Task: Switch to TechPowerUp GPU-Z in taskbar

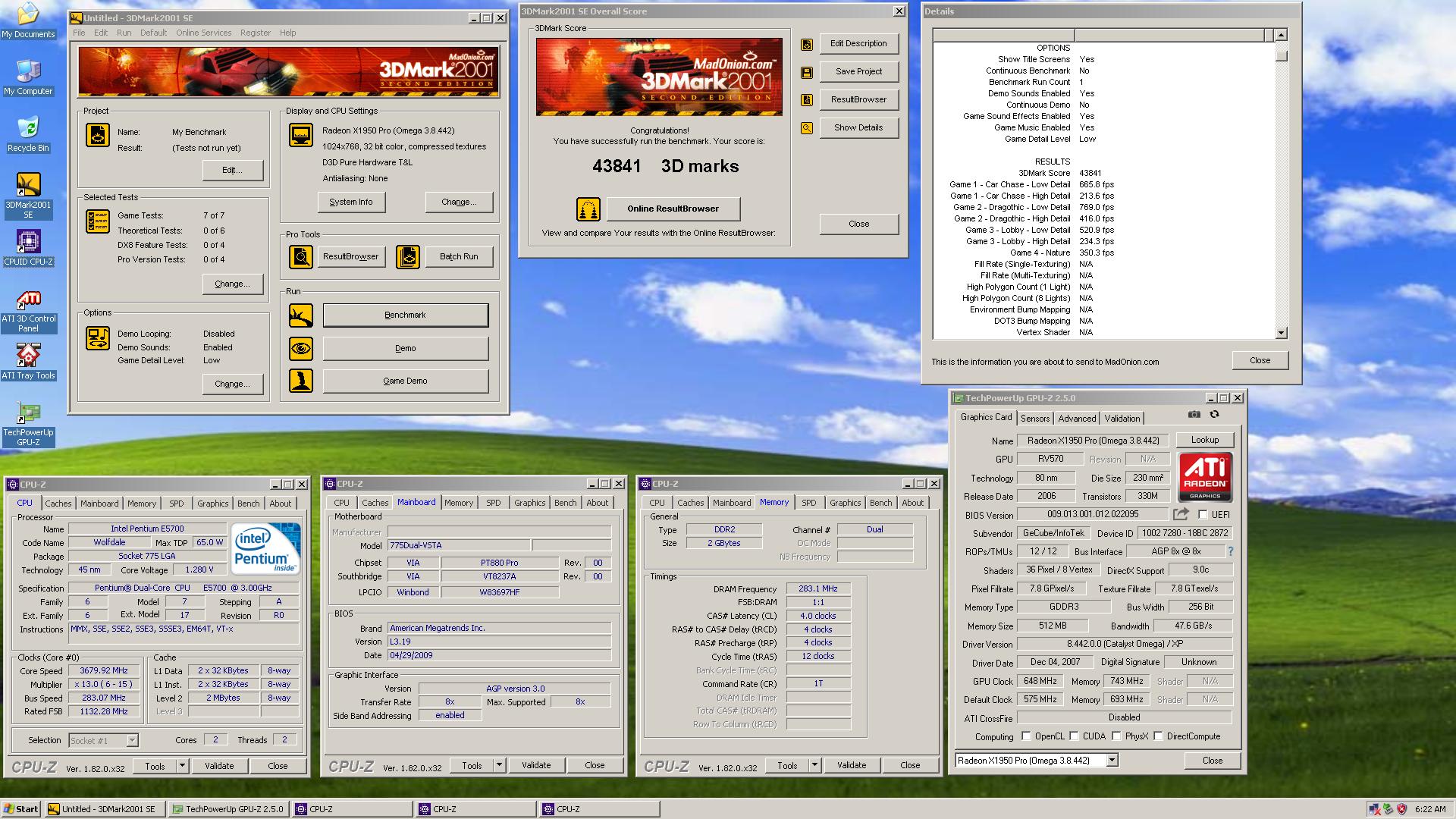Action: coord(228,809)
